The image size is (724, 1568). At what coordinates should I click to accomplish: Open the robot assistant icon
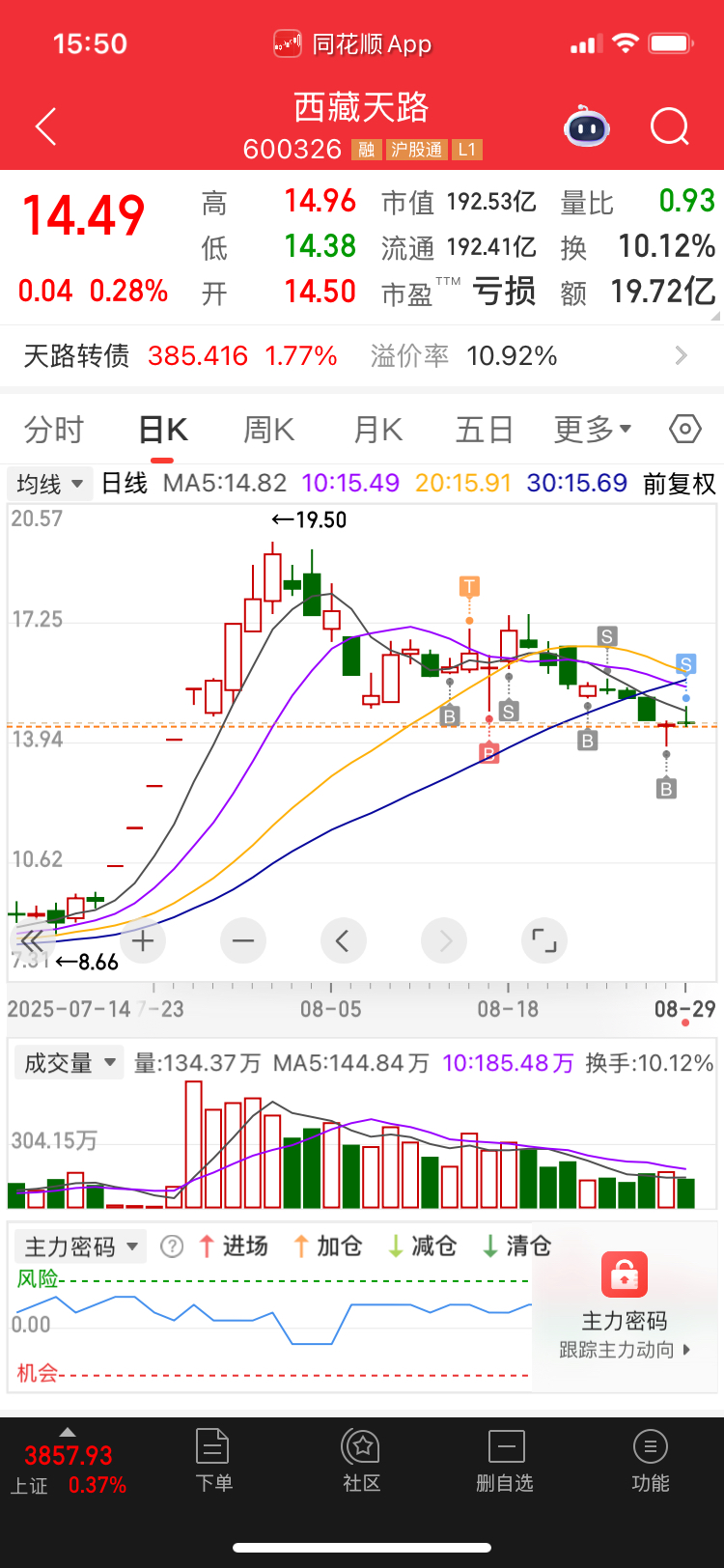[587, 126]
